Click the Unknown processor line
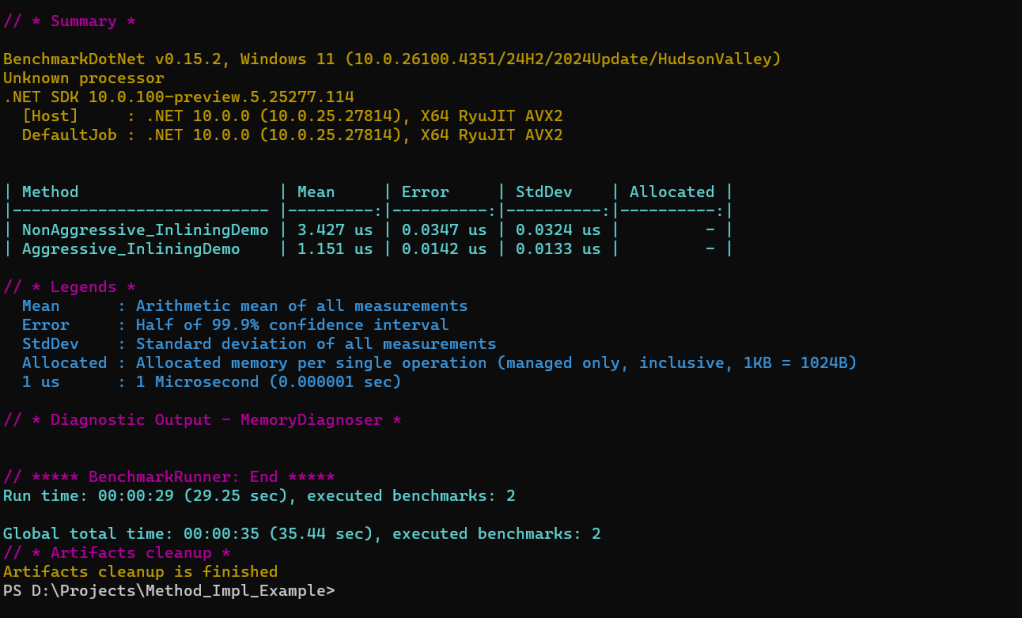Screen dimensions: 1022x618 pyautogui.click(x=83, y=78)
